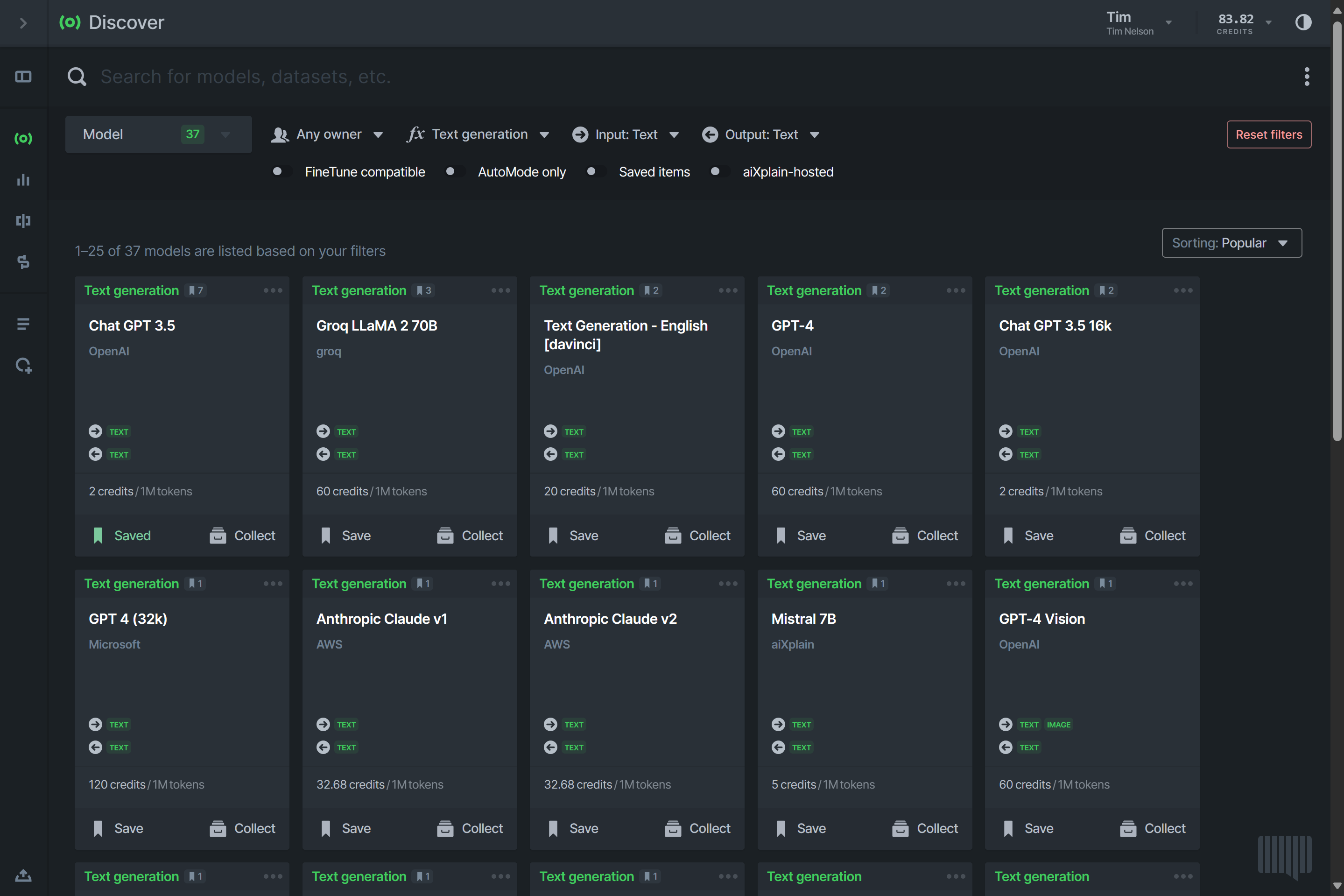Expand the sidebar with the chevron arrow
1344x896 pixels.
coord(23,23)
